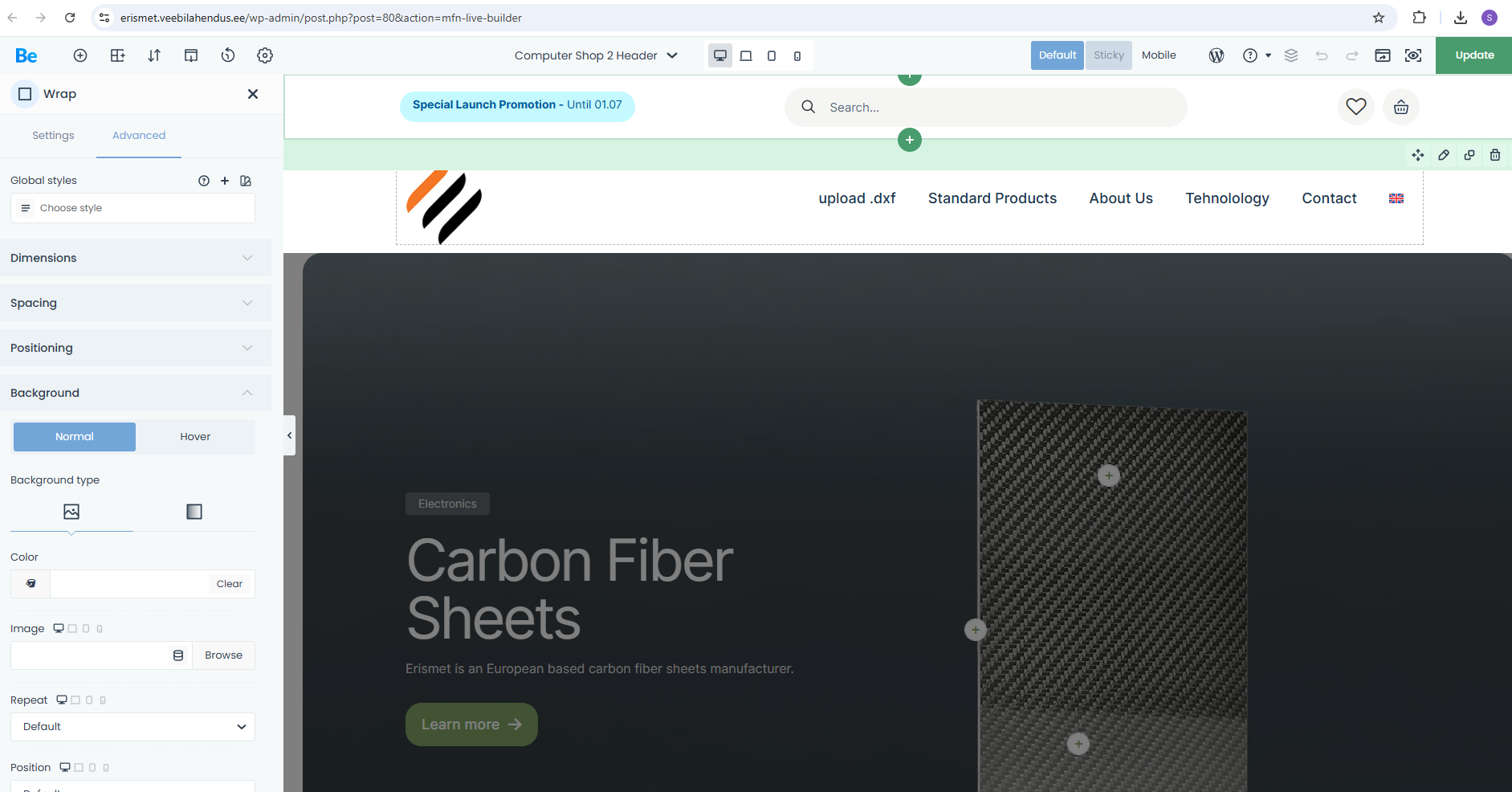Expand the Dimensions section

pyautogui.click(x=135, y=258)
